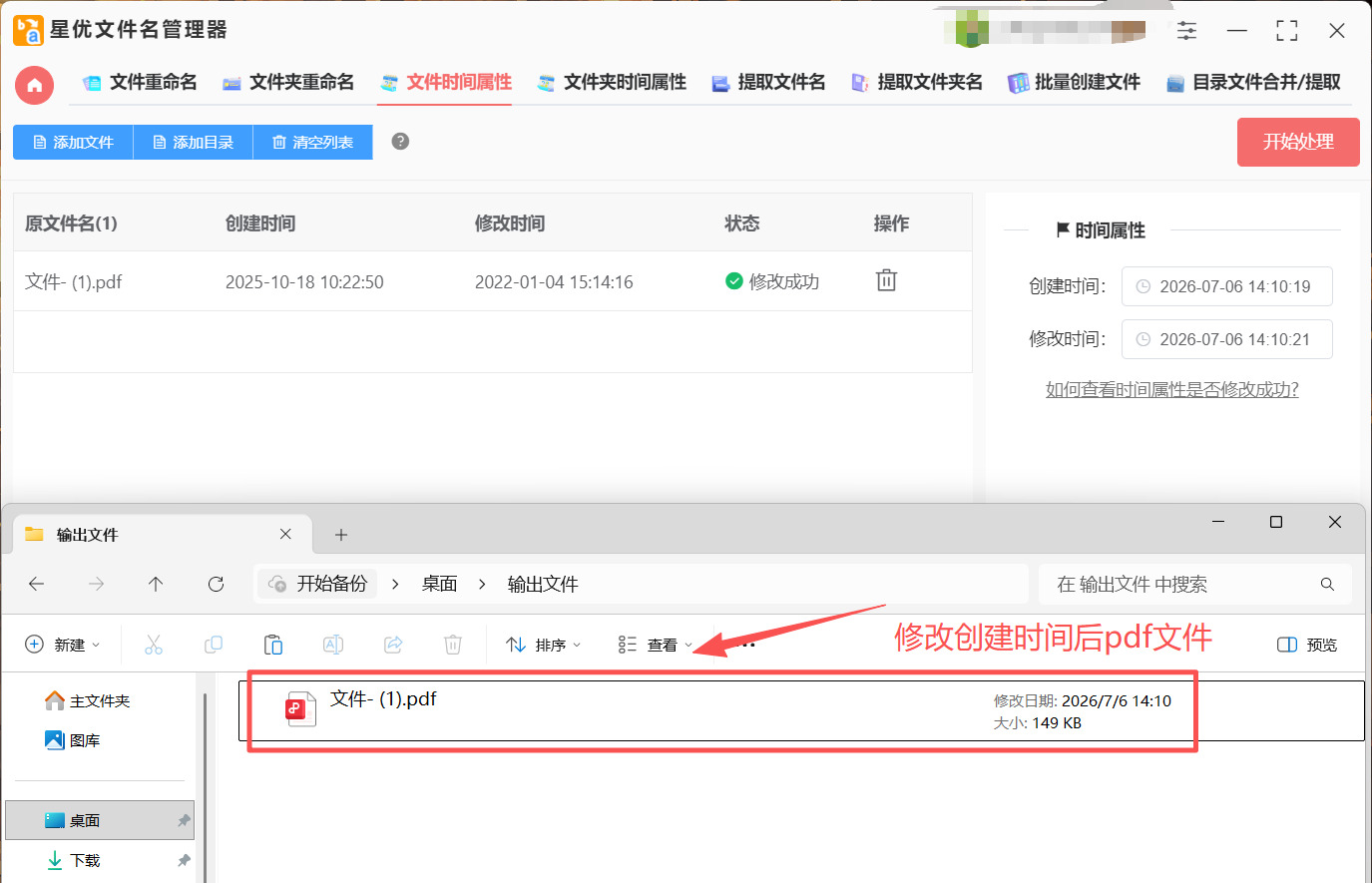Click the 修改成功 status text
This screenshot has height=883, width=1372.
[783, 282]
